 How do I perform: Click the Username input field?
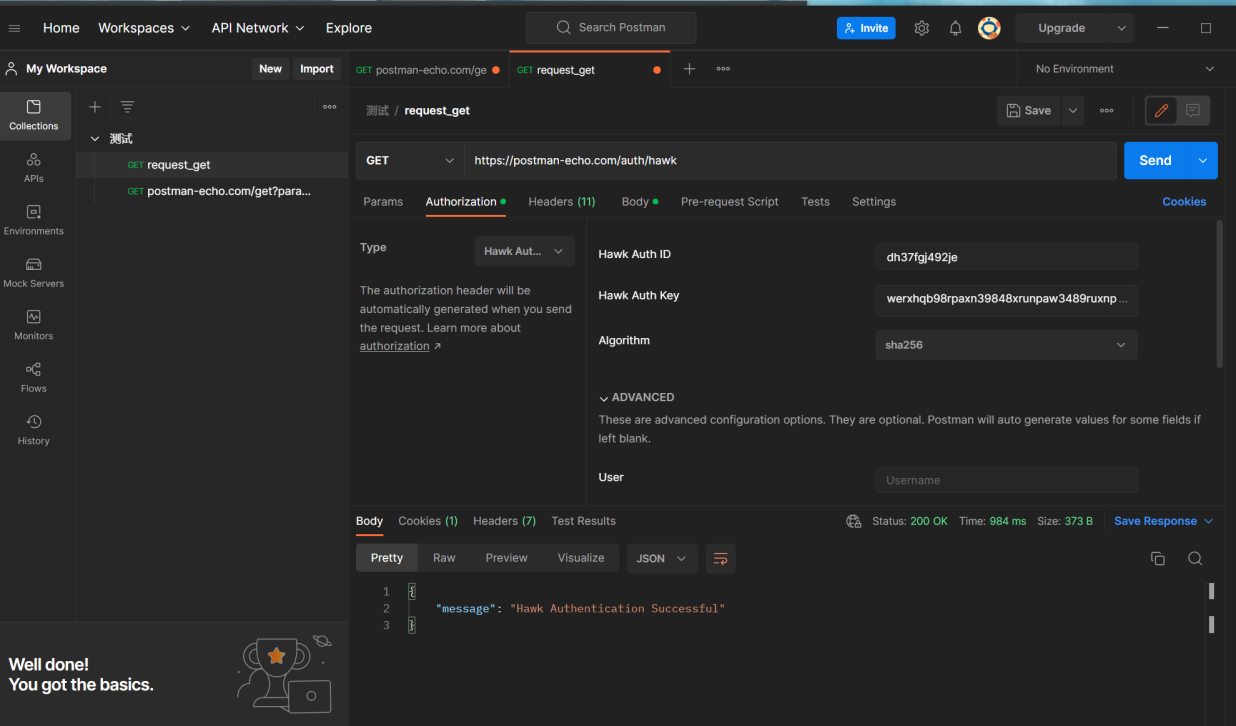1006,480
